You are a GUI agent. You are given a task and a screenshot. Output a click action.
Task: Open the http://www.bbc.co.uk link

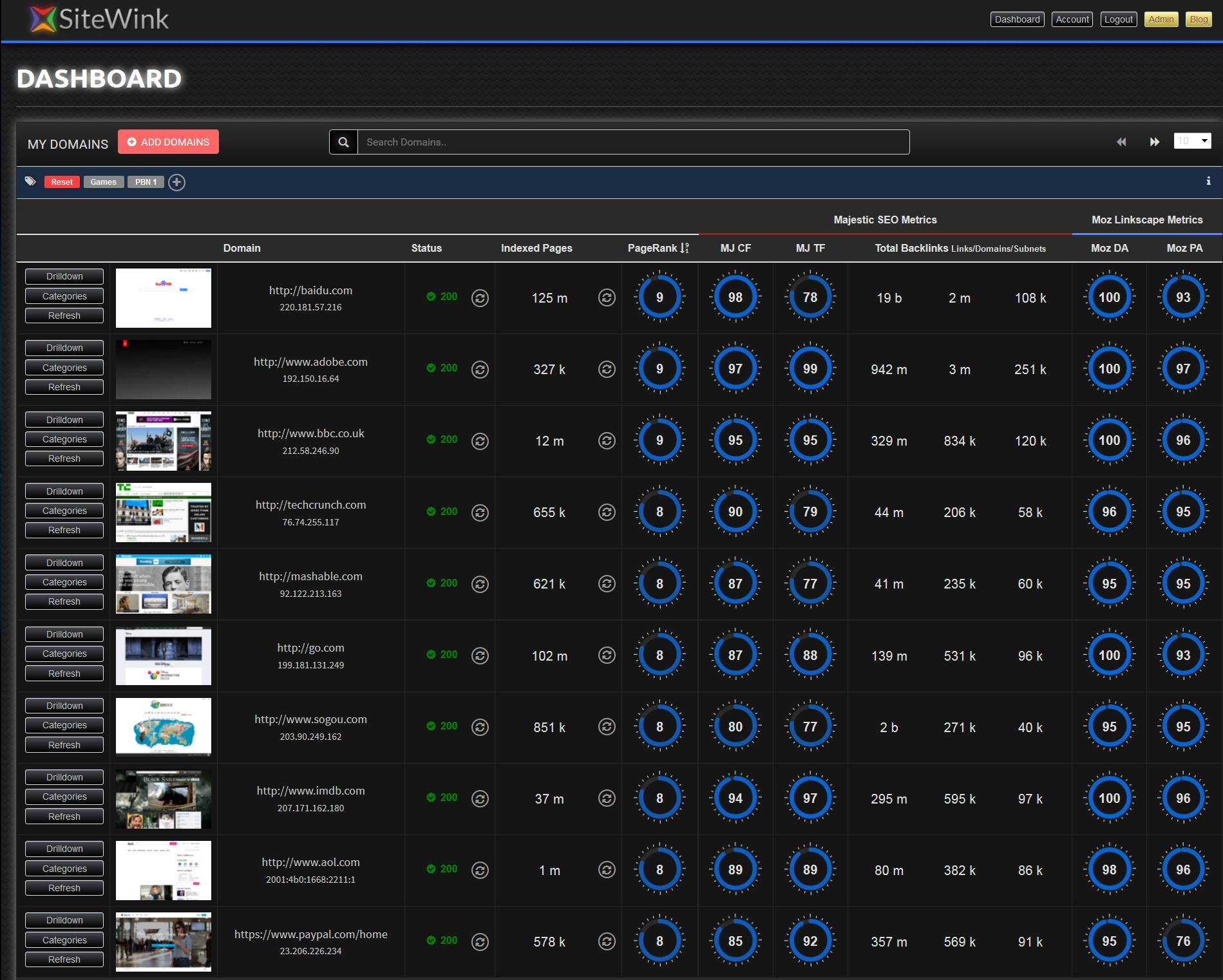(310, 433)
